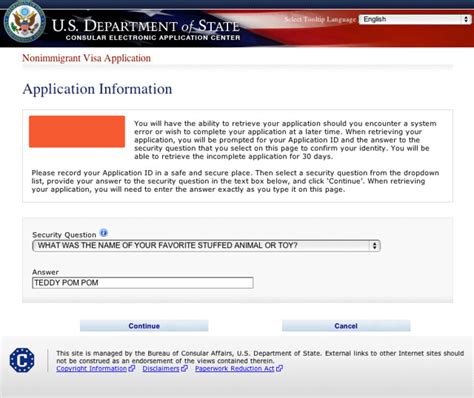Open the Security Question info tooltip icon
474x398 pixels.
coord(104,233)
